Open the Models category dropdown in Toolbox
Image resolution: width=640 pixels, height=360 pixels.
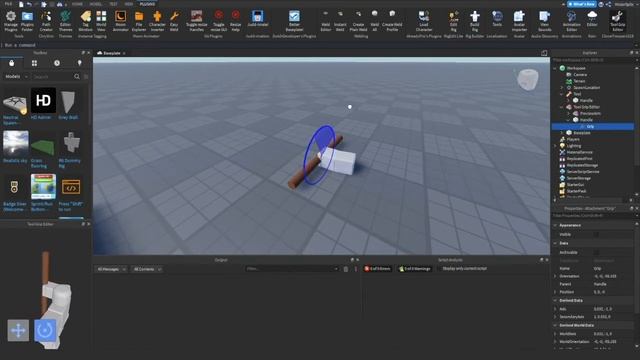pyautogui.click(x=16, y=76)
